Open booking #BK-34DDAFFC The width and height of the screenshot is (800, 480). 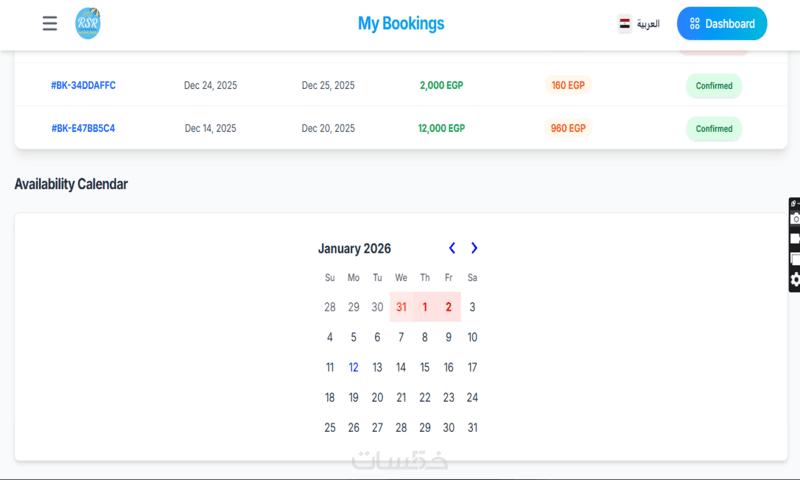pyautogui.click(x=83, y=86)
